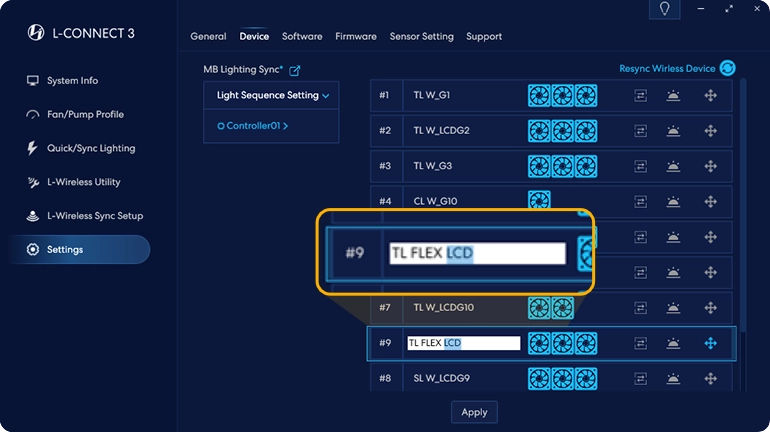
Task: Click four-arrow move icon in TL W_G3 row
Action: [x=711, y=166]
